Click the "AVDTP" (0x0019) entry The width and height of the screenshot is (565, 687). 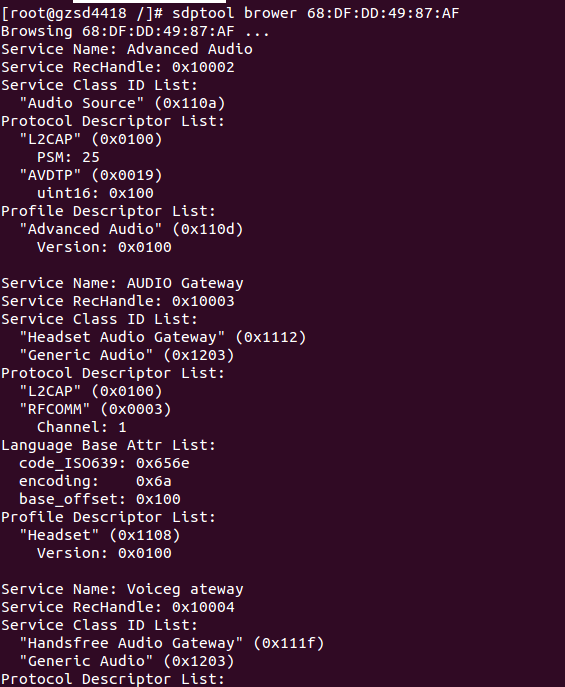(x=91, y=175)
